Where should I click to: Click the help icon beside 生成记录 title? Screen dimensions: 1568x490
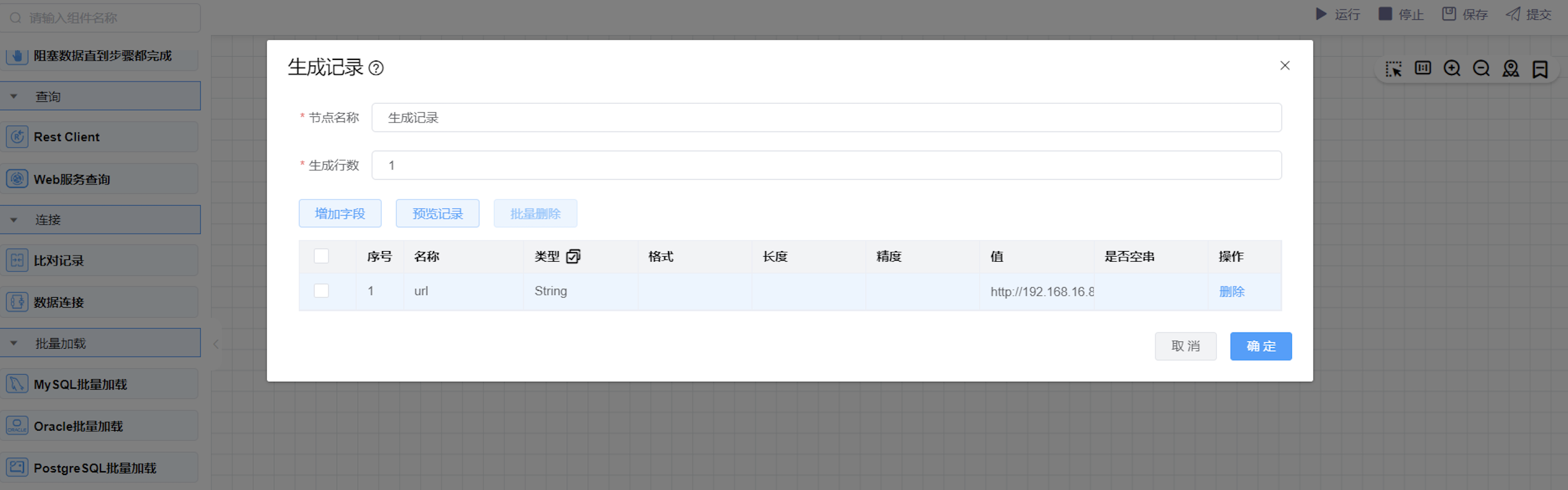[x=376, y=68]
